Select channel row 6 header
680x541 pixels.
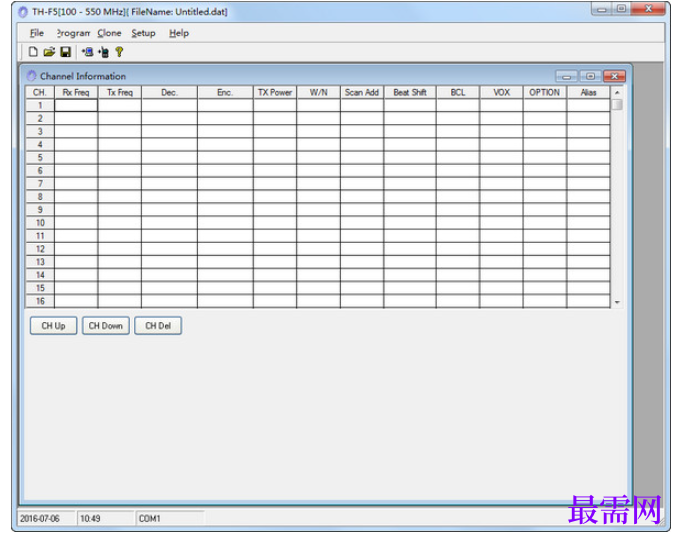click(40, 170)
